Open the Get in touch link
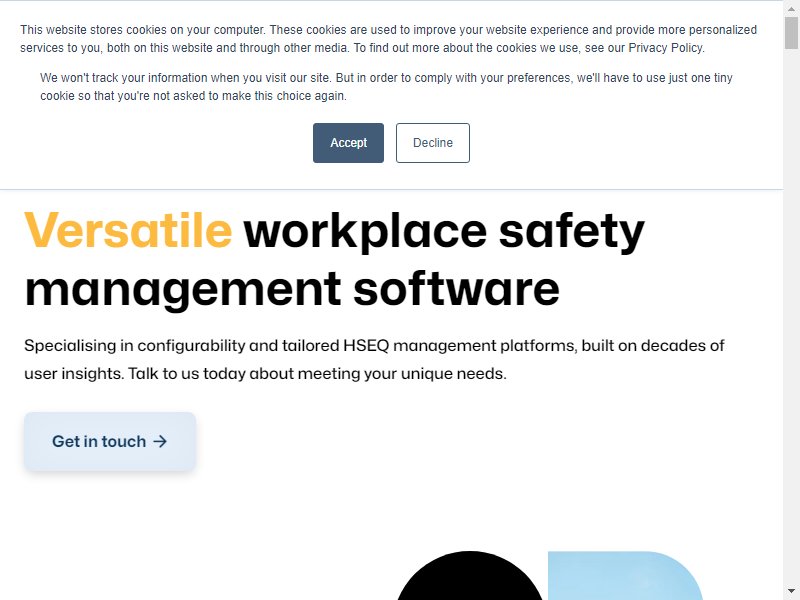This screenshot has height=600, width=800. [110, 441]
